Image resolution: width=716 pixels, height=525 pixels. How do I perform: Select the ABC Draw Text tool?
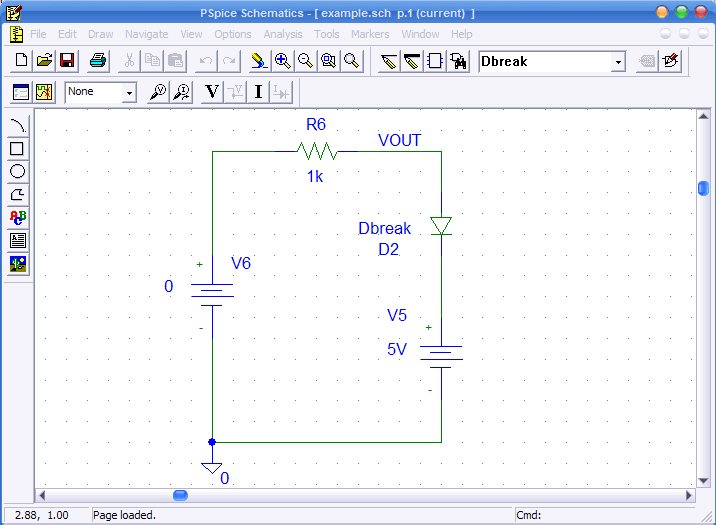[x=18, y=217]
